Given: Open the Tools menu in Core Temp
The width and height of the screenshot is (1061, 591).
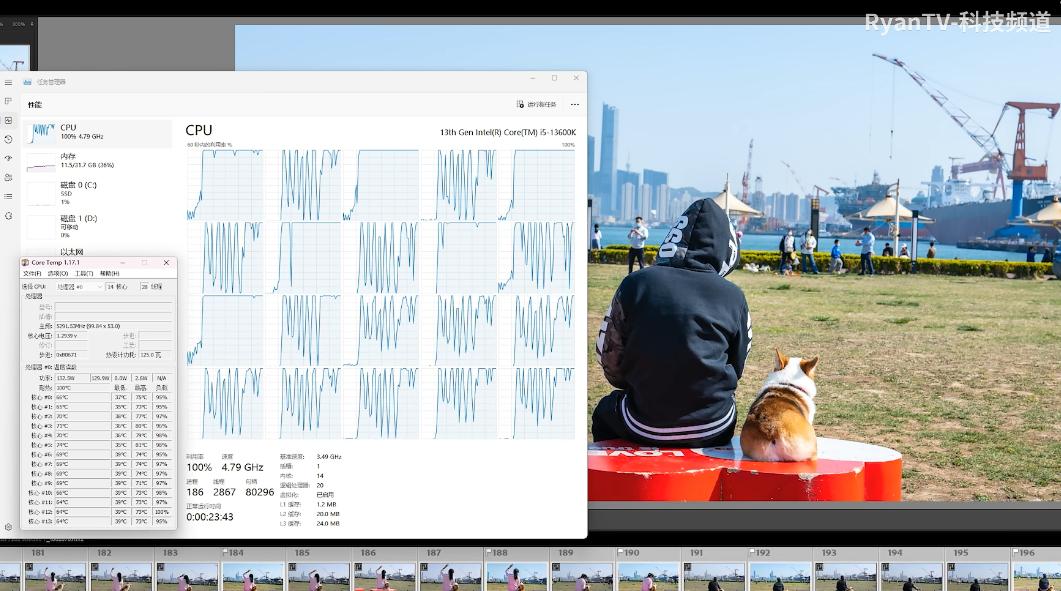Looking at the screenshot, I should (x=84, y=273).
